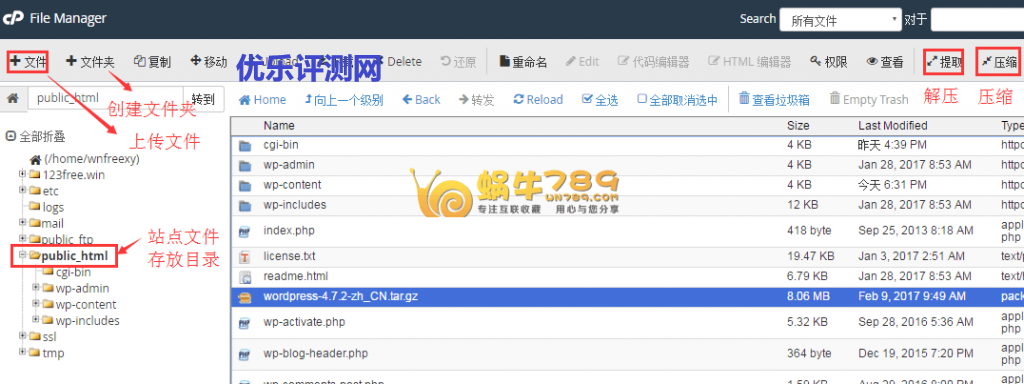Viewport: 1024px width, 384px height.
Task: Click the 移动 move tool
Action: point(208,62)
